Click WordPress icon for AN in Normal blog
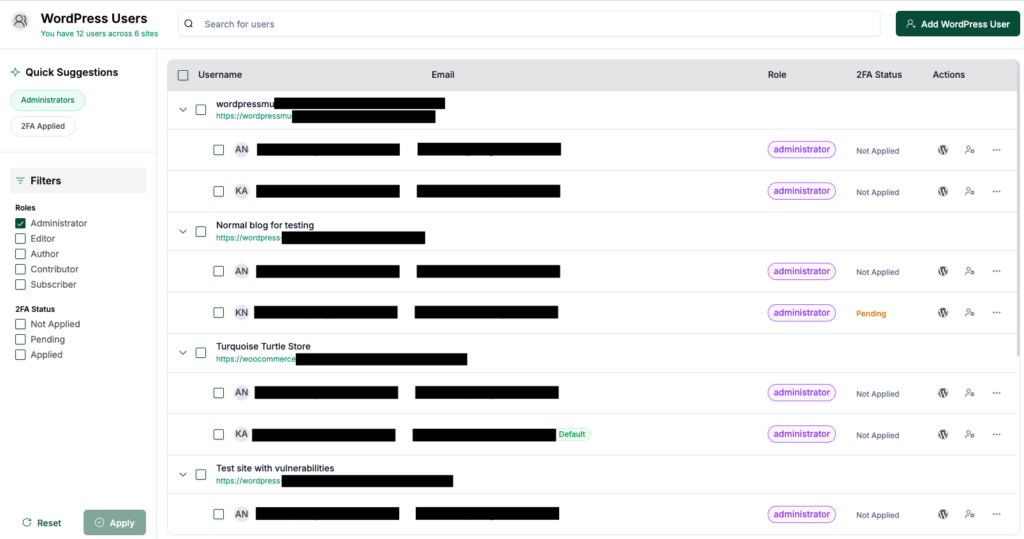The width and height of the screenshot is (1024, 539). coord(943,271)
